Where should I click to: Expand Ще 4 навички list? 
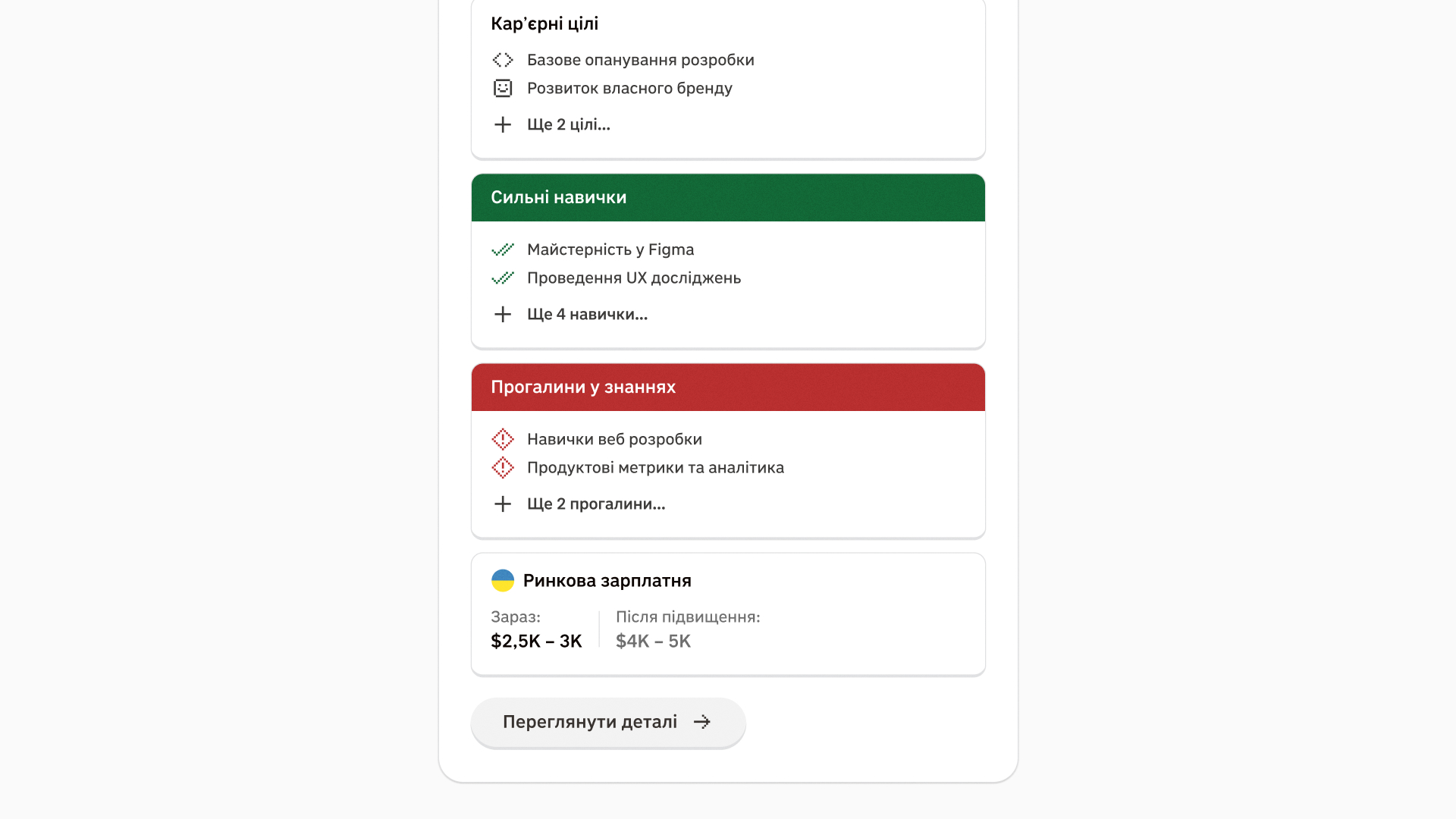587,314
